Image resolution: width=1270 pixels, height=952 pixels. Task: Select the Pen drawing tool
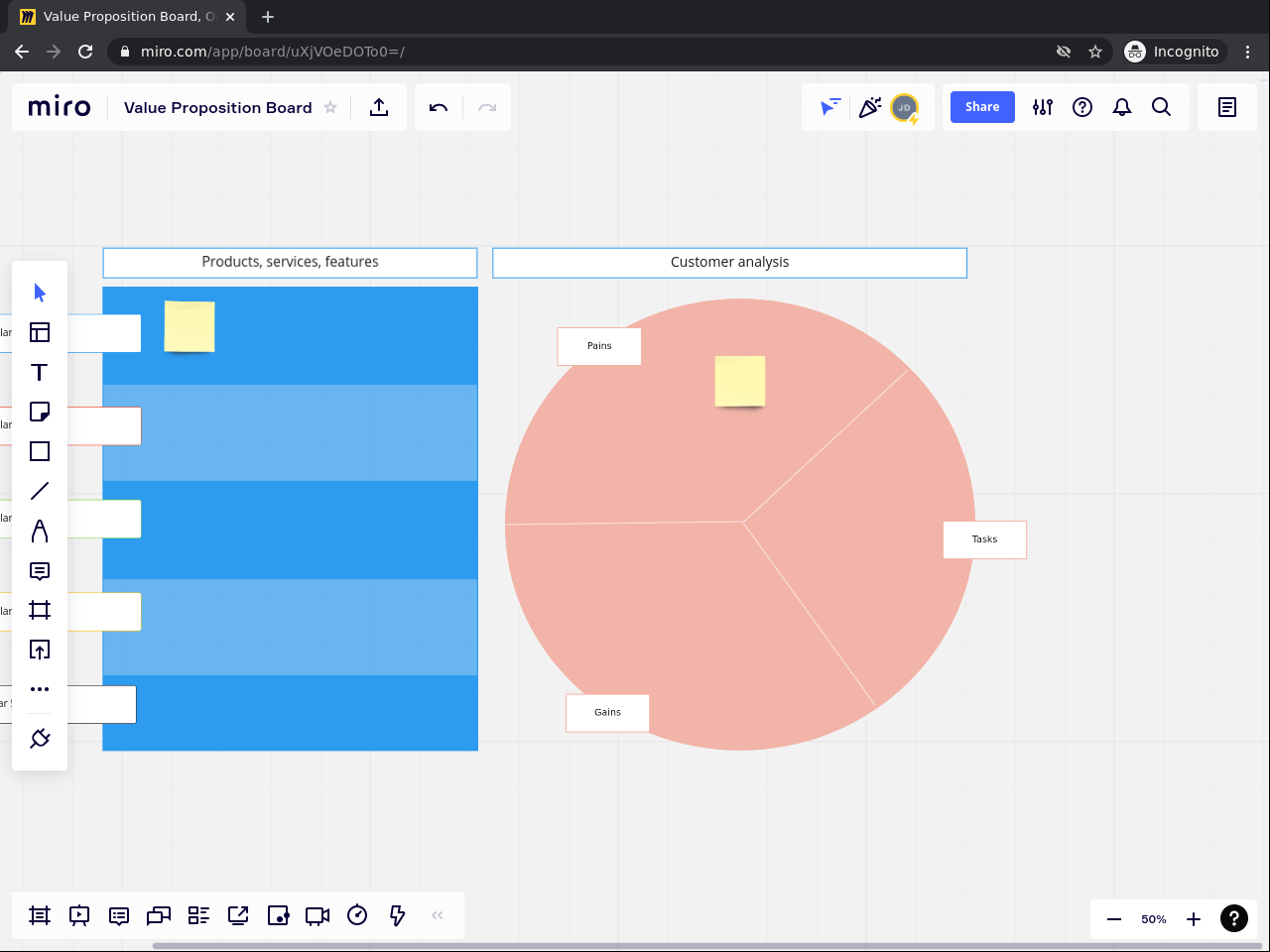pyautogui.click(x=40, y=531)
